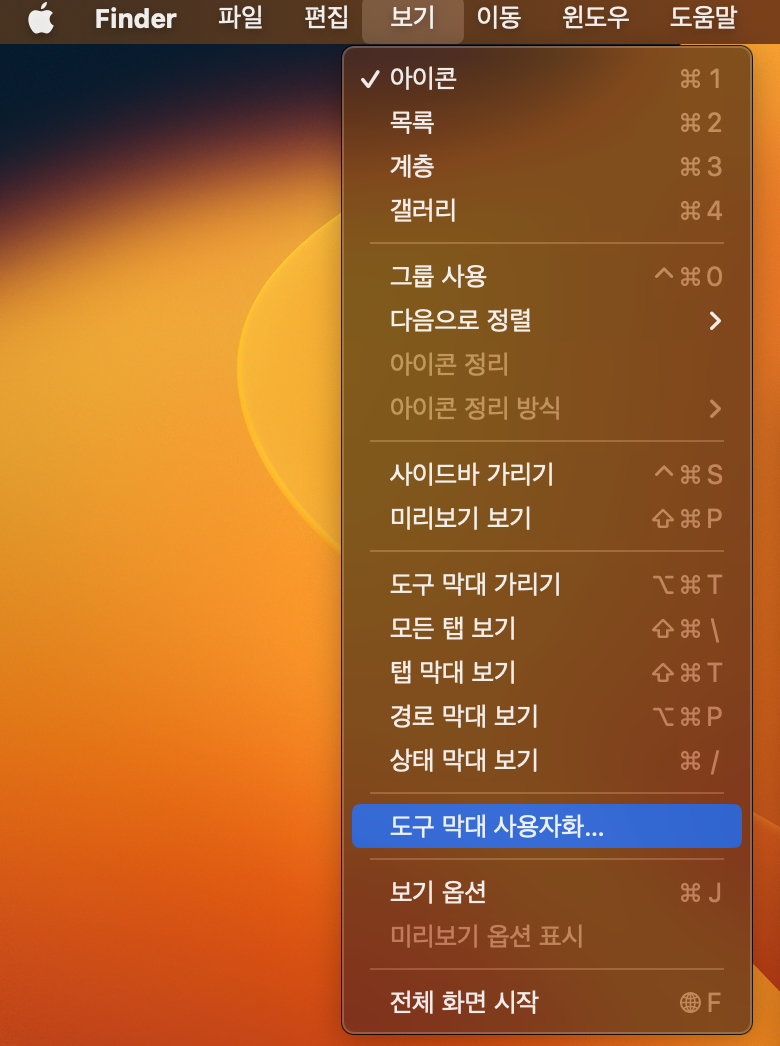Open the Apple menu
Screen dimensions: 780x1046
41,18
